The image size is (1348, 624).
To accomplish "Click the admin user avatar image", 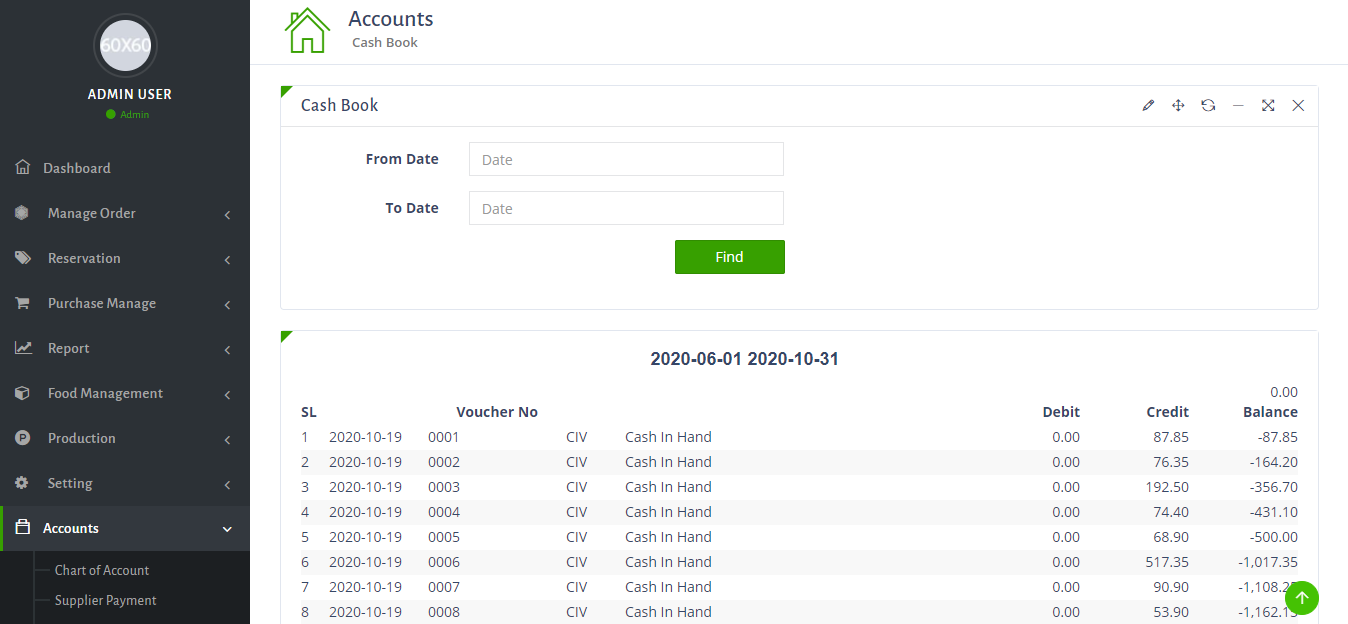I will [x=125, y=46].
